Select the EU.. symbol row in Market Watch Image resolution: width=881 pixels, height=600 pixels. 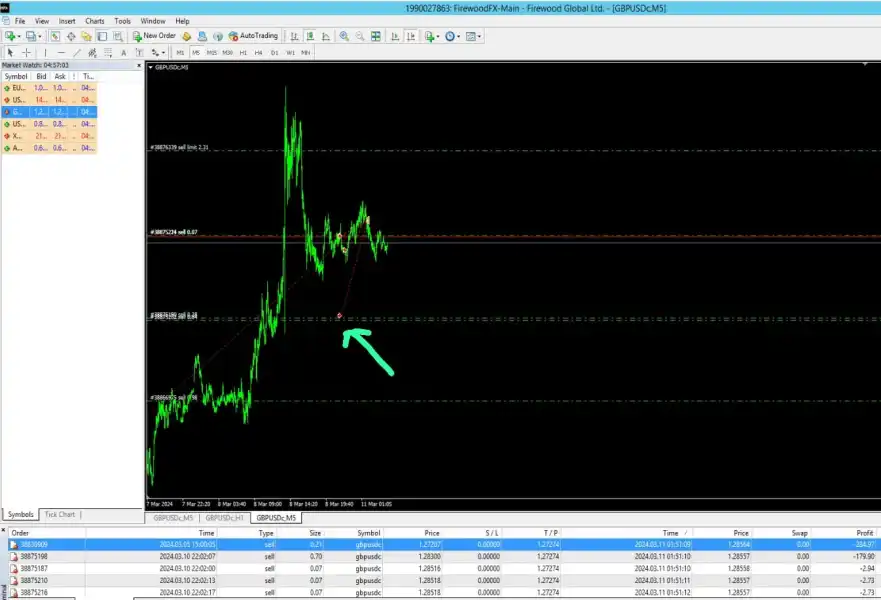49,88
